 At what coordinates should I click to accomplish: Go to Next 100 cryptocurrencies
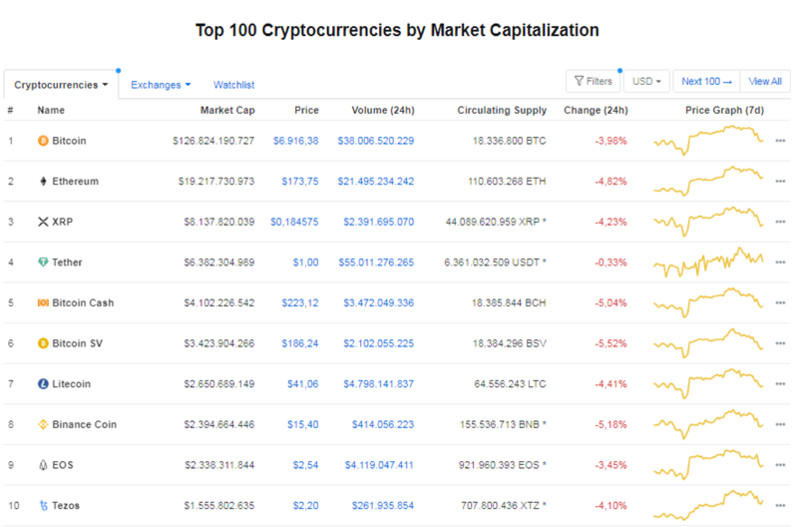click(x=706, y=81)
